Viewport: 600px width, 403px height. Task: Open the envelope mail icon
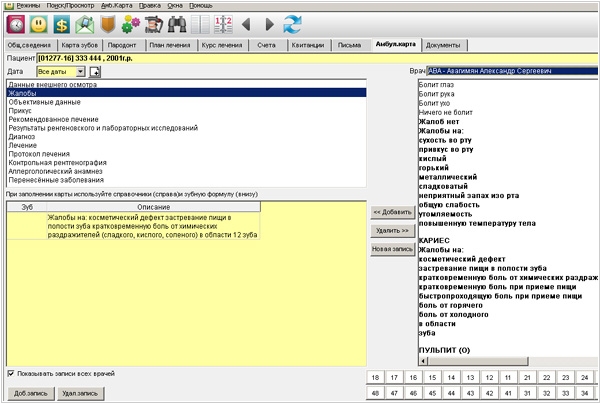click(85, 24)
